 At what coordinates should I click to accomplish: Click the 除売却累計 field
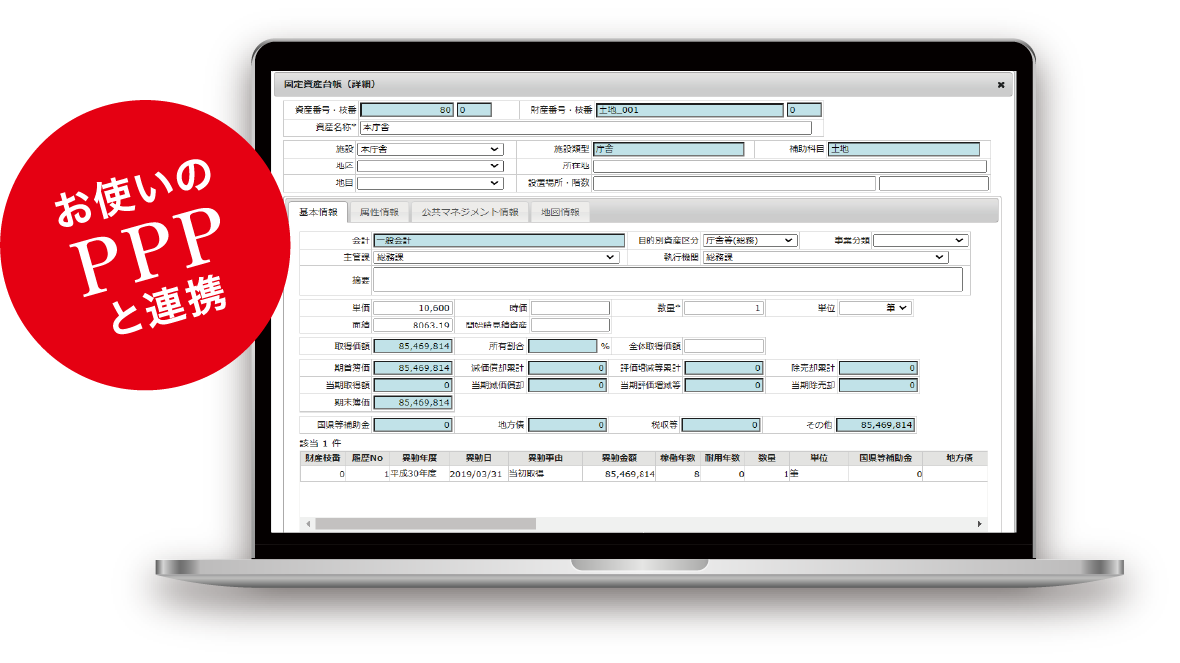click(x=878, y=368)
